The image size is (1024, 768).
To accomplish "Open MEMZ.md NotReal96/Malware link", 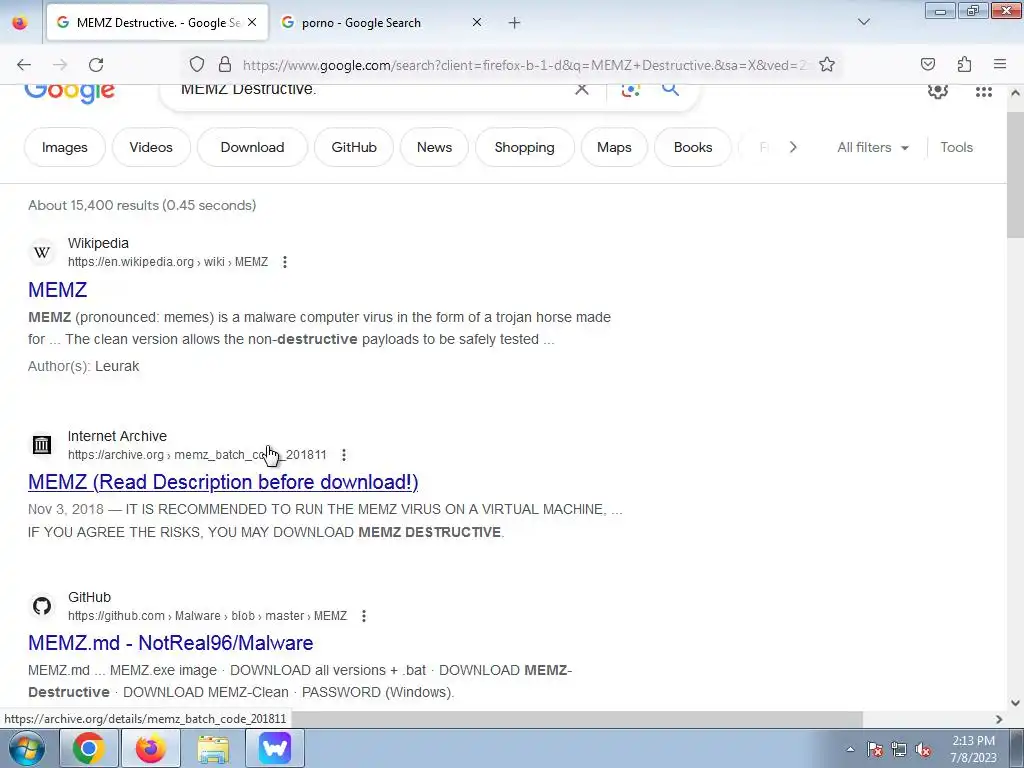I will pos(170,643).
